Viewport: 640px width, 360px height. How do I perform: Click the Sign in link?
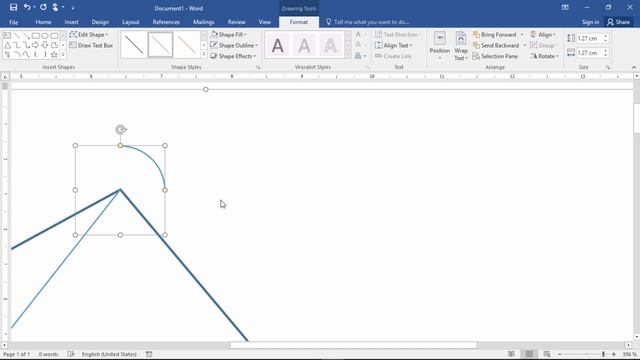(590, 22)
